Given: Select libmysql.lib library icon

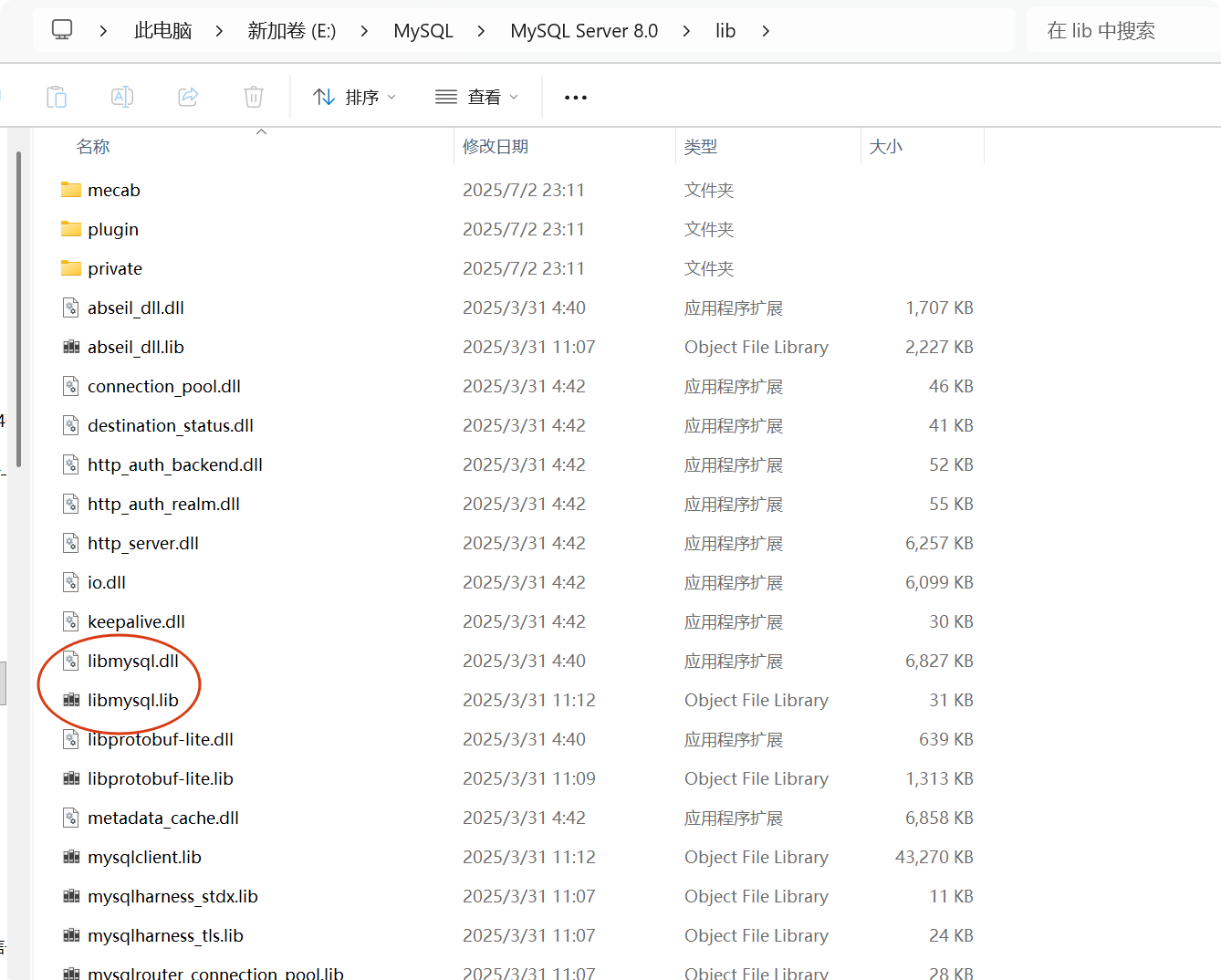Looking at the screenshot, I should 71,700.
